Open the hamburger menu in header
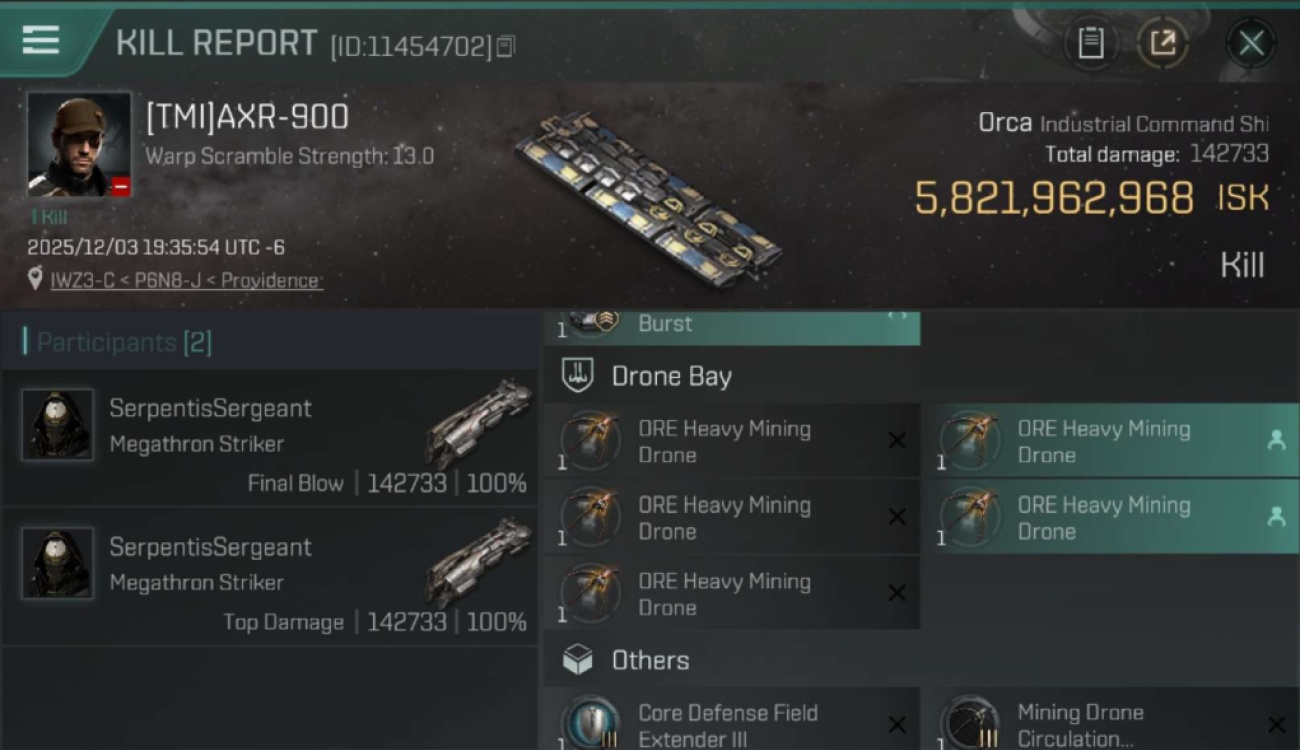 click(x=40, y=40)
